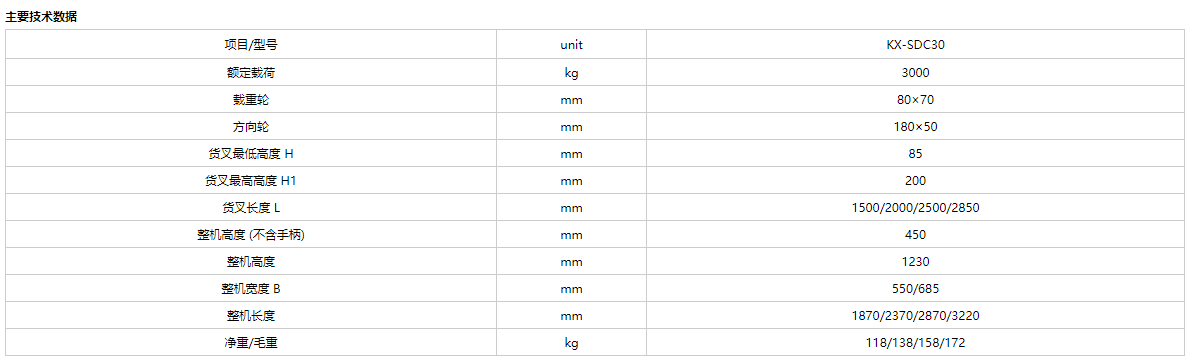Click the 载重轮 row label
This screenshot has width=1197, height=363.
click(x=251, y=99)
